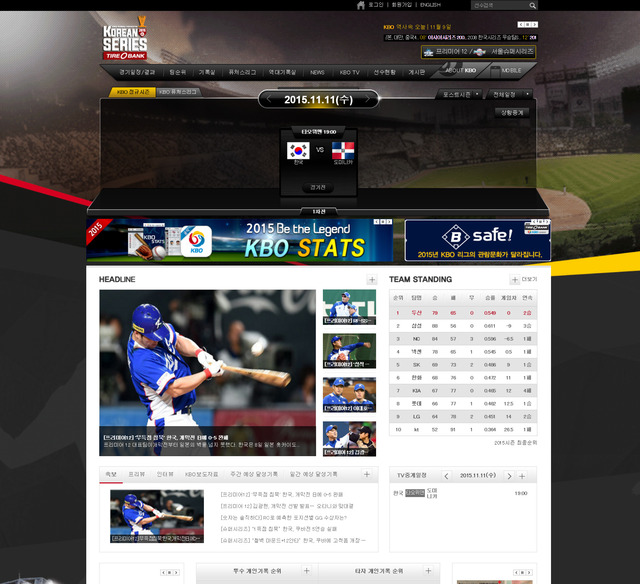Open thumbnail of two players in blue caps
The height and width of the screenshot is (584, 640).
[x=349, y=395]
